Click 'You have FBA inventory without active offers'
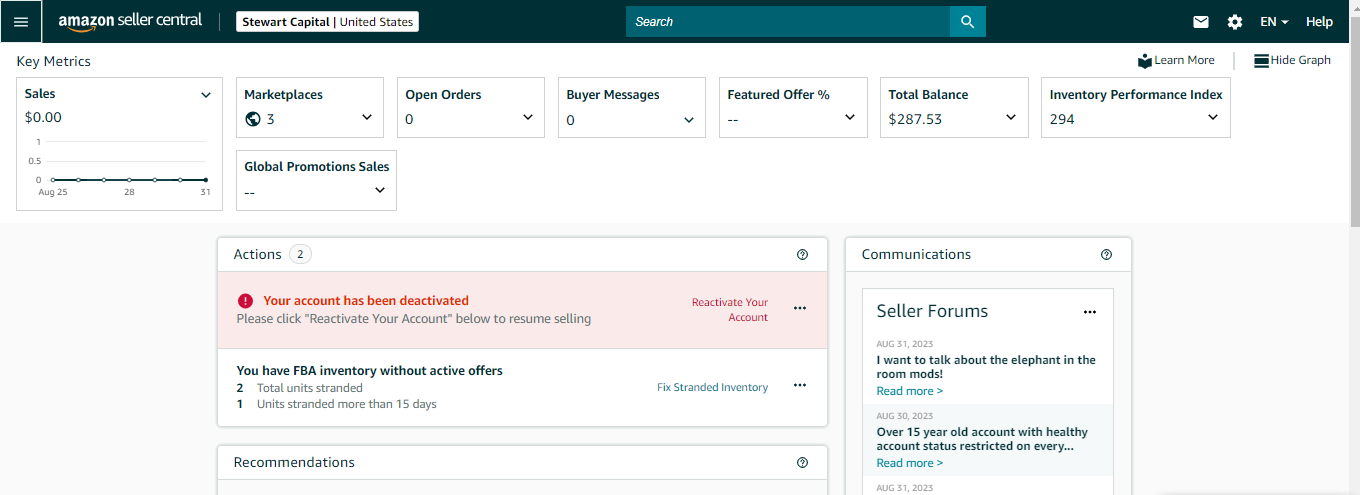 pyautogui.click(x=369, y=371)
